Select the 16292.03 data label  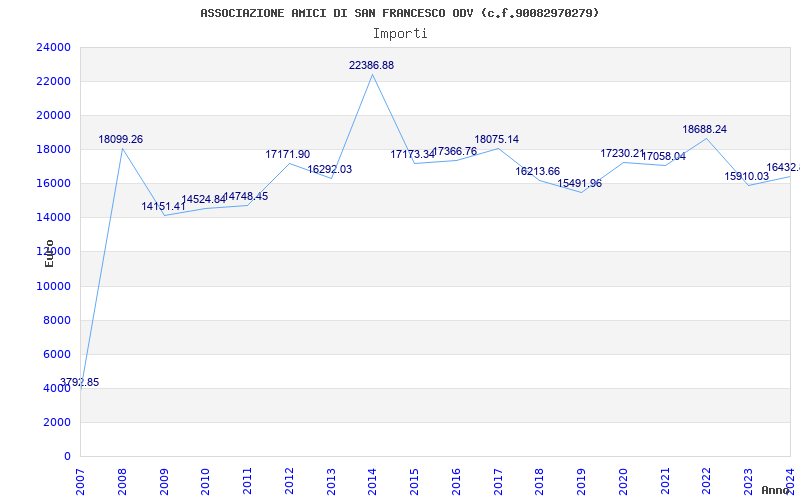330,169
